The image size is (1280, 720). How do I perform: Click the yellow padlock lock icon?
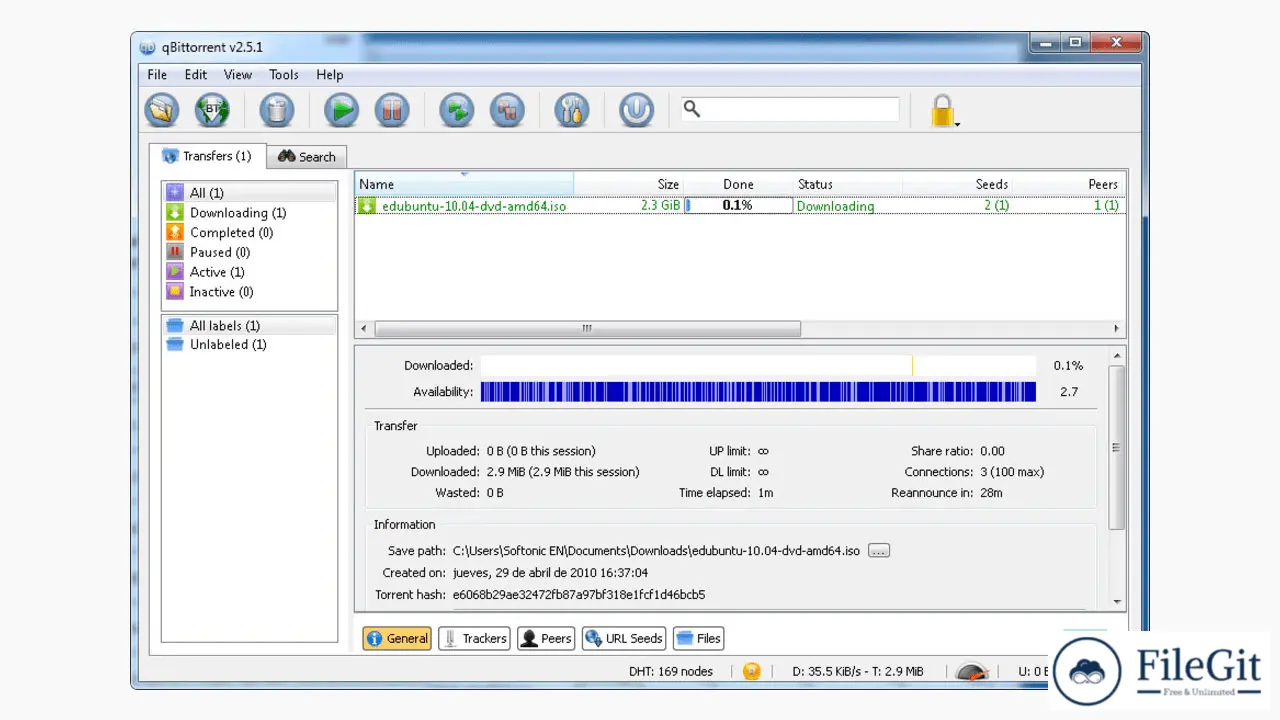click(941, 110)
